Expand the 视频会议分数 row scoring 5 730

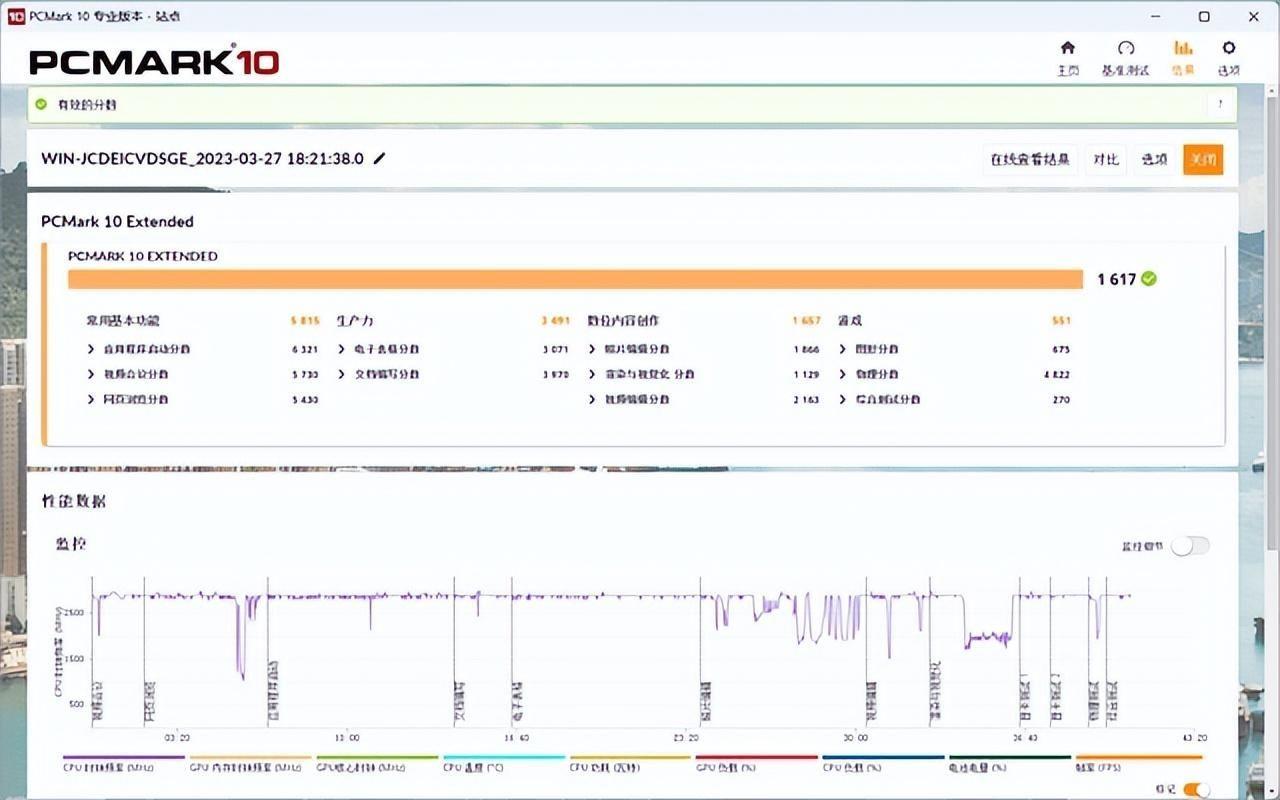point(204,374)
